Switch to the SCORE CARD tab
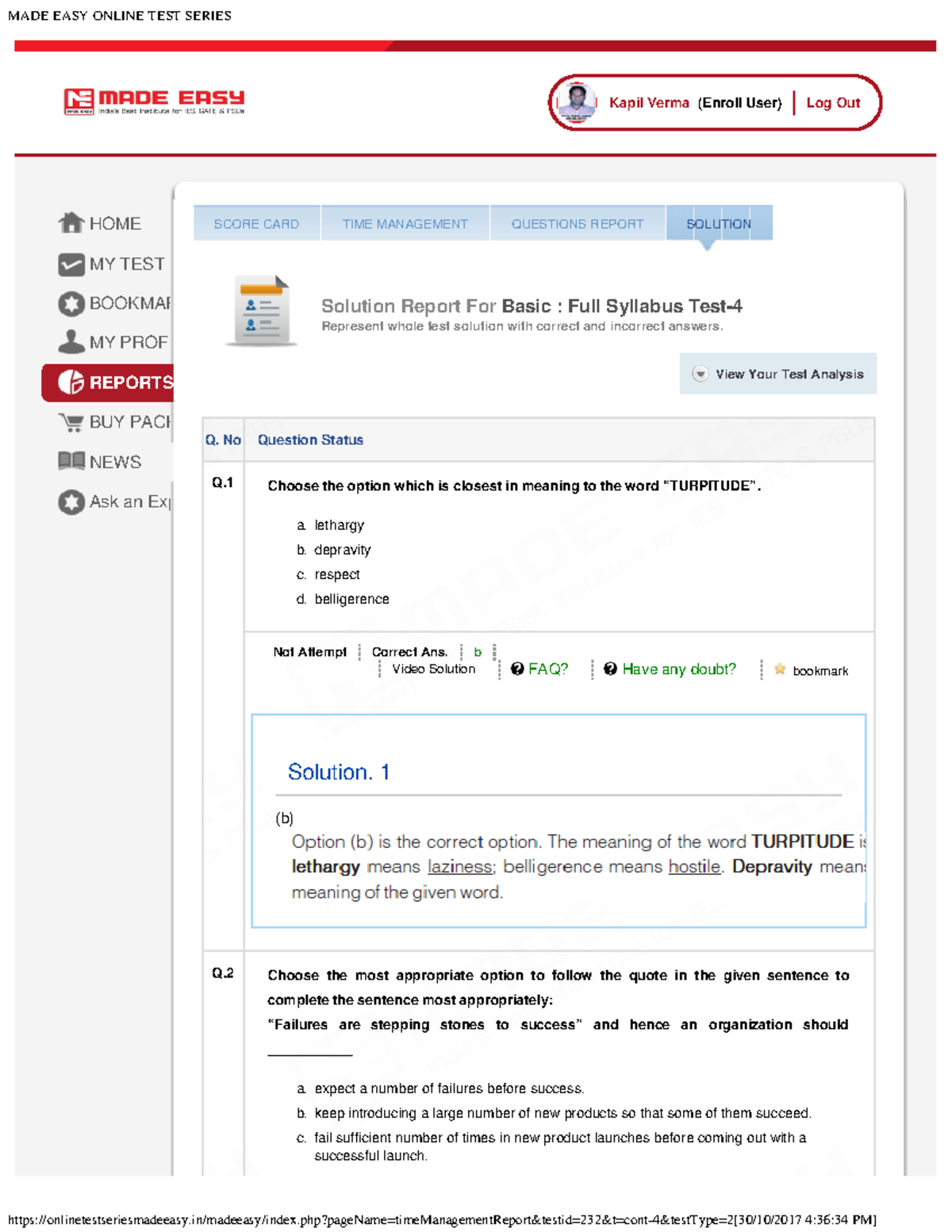The width and height of the screenshot is (952, 1232). (256, 224)
